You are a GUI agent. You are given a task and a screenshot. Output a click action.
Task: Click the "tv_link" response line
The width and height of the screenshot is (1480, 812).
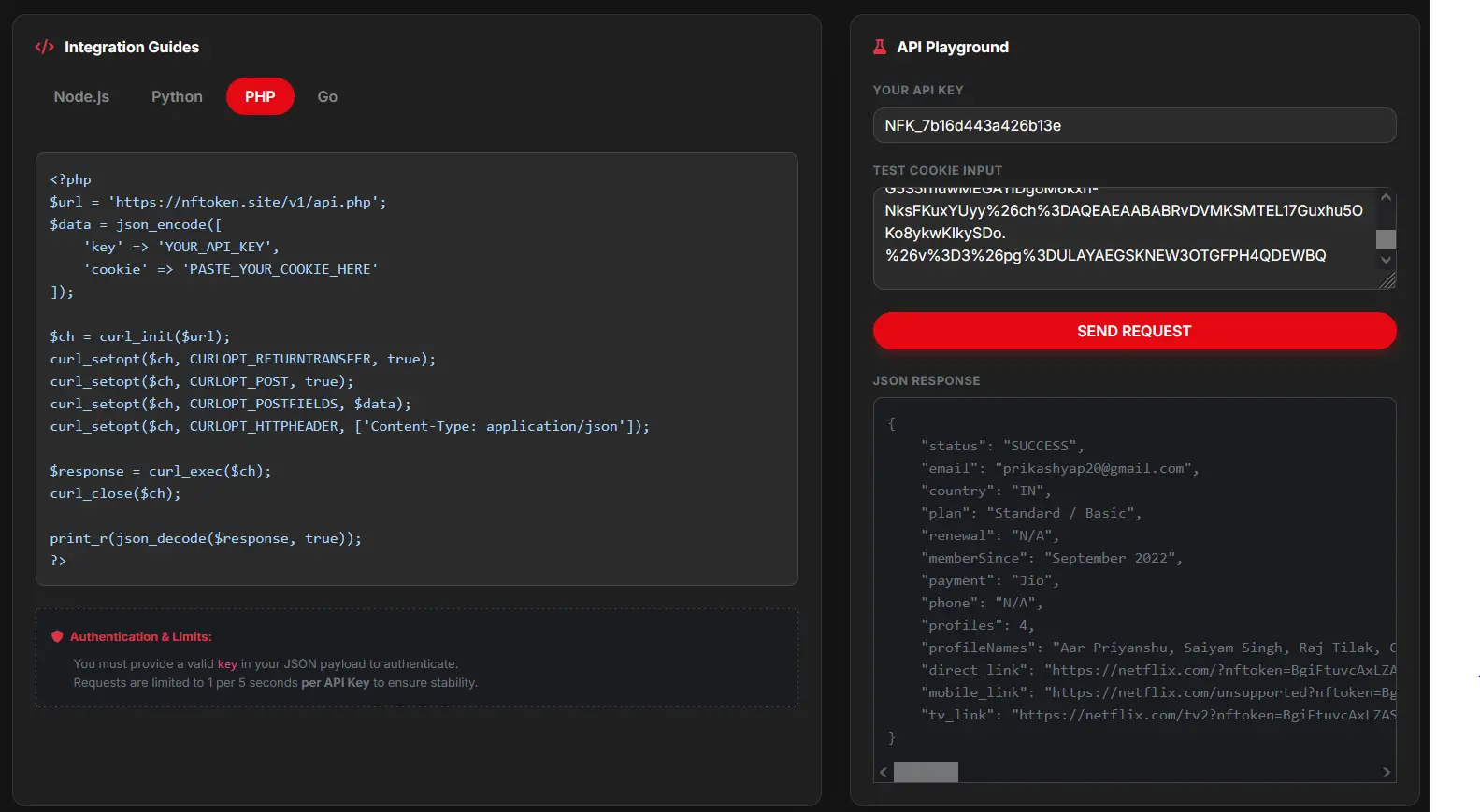[1157, 715]
